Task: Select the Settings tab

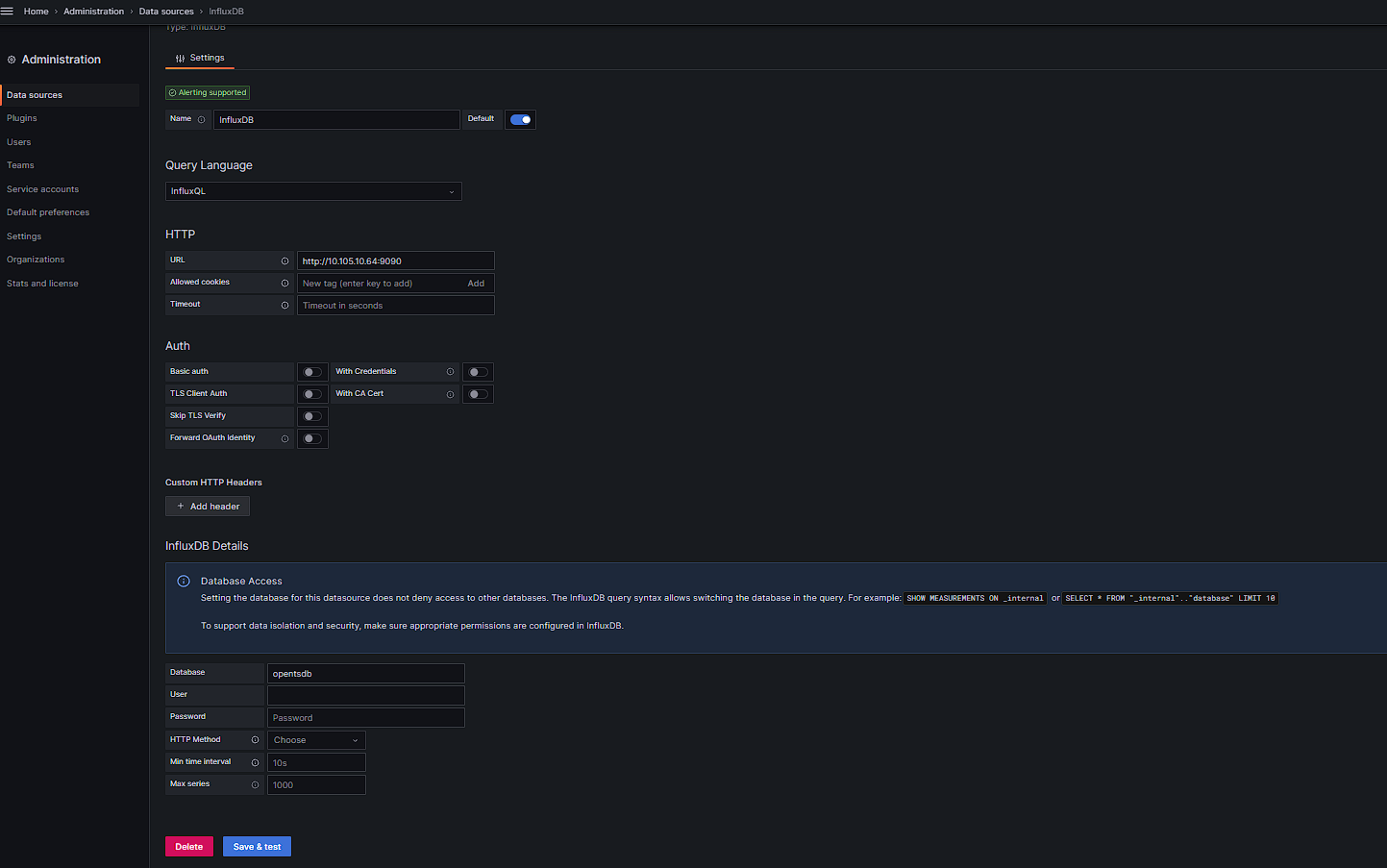Action: 200,58
